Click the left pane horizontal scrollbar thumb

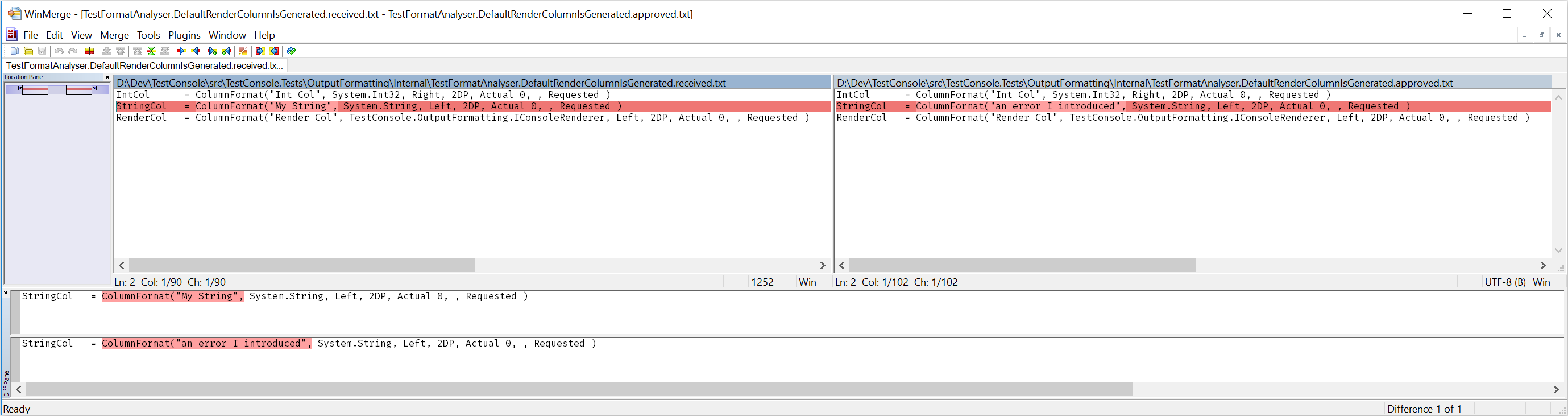tap(302, 266)
